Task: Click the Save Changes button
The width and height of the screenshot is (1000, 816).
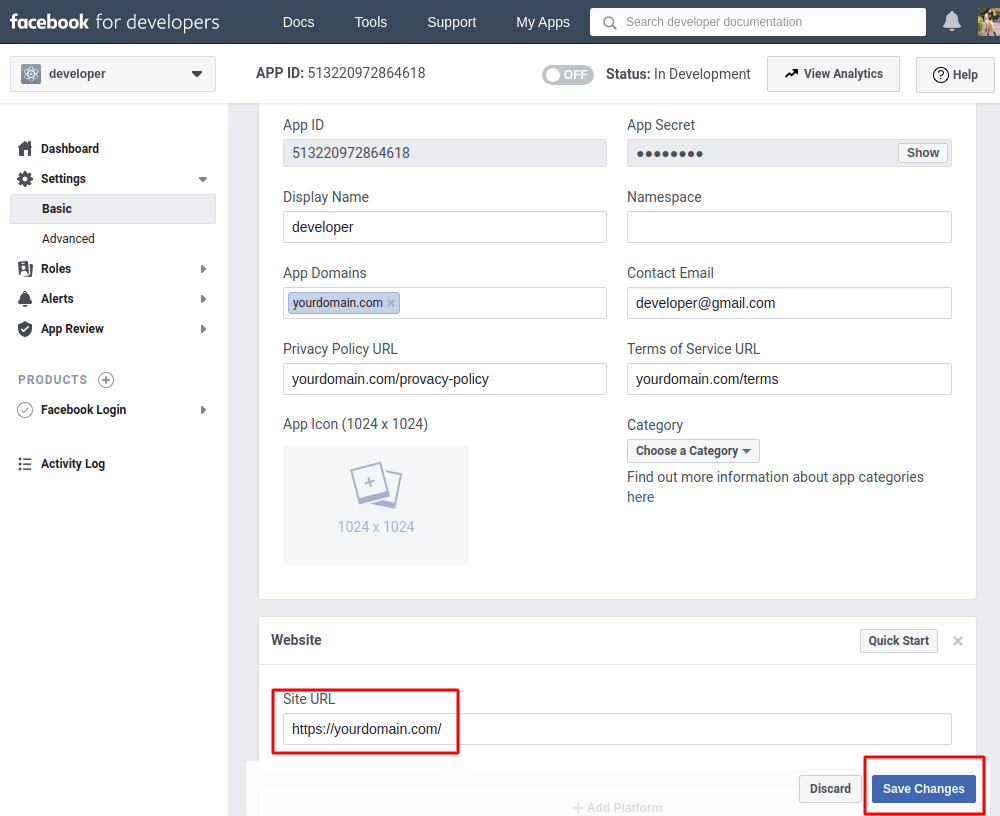Action: [x=923, y=789]
